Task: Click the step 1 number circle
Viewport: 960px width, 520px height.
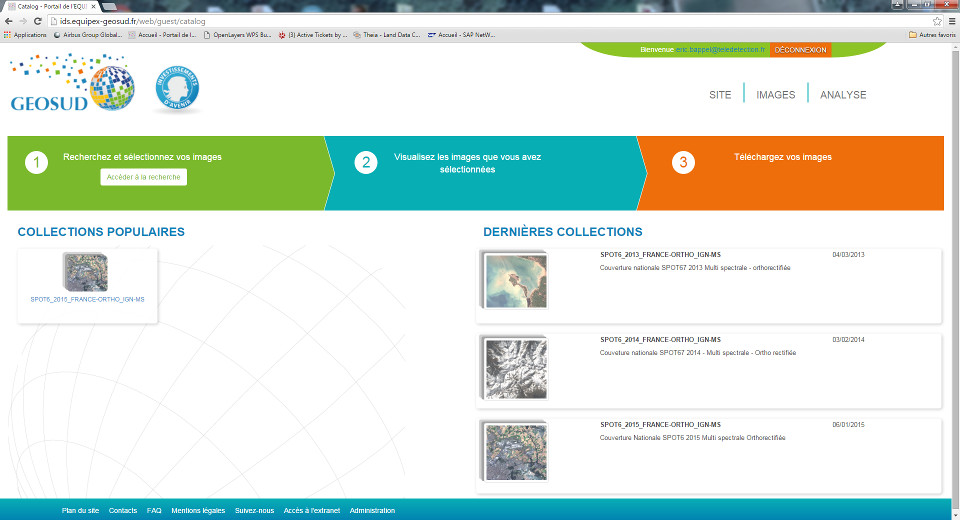Action: pos(36,163)
